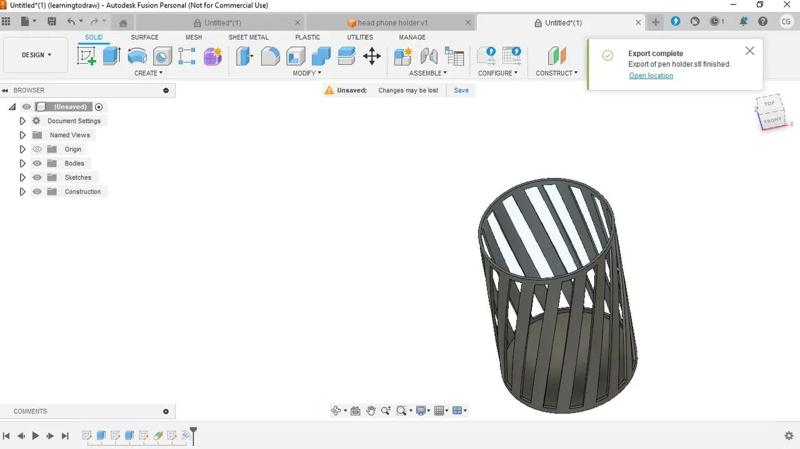
Task: Expand the Construction node
Action: (x=22, y=192)
